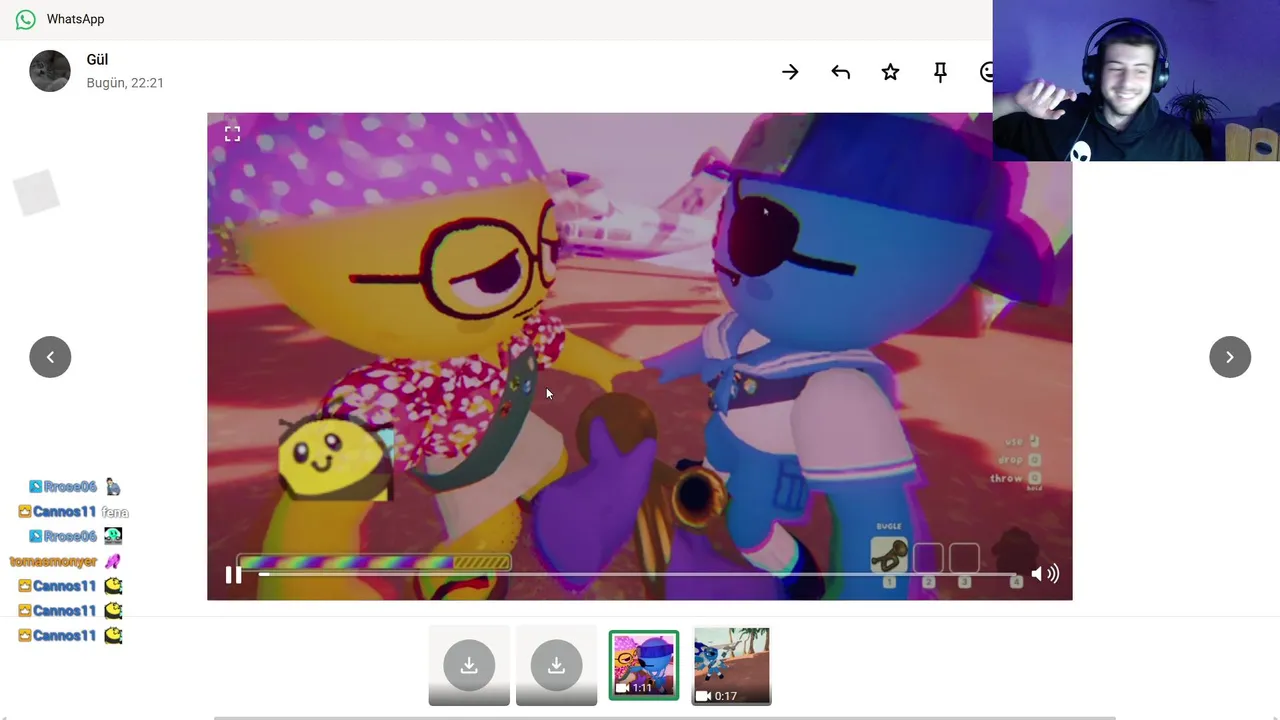Click Gül's profile picture
This screenshot has width=1280, height=720.
50,71
